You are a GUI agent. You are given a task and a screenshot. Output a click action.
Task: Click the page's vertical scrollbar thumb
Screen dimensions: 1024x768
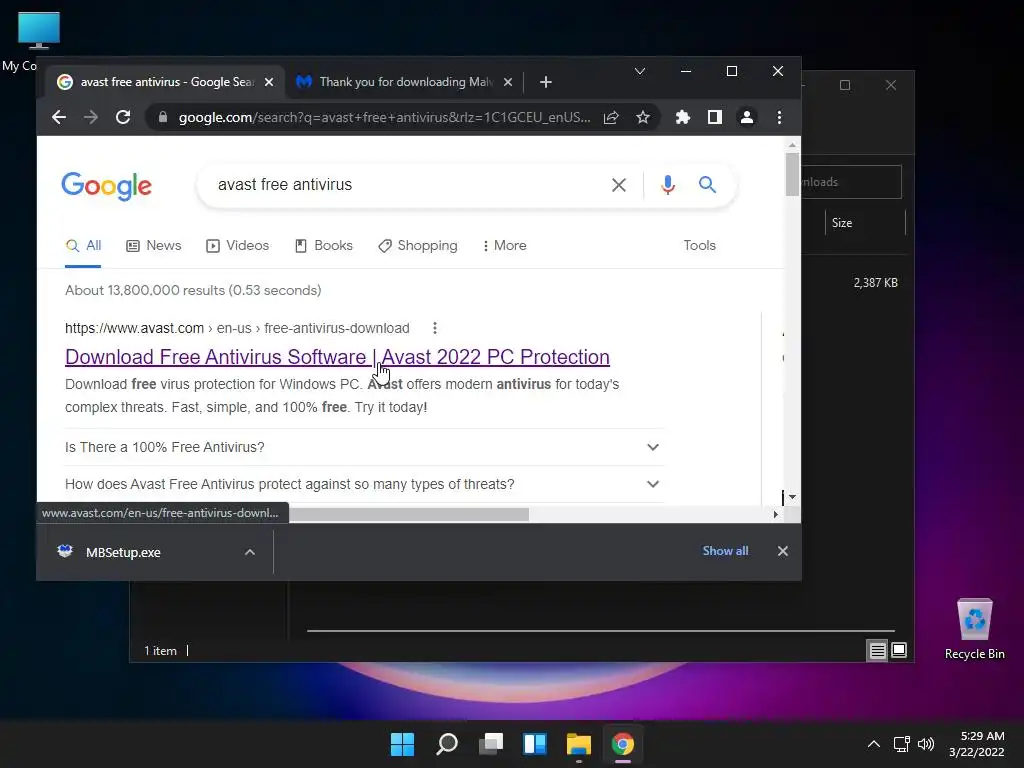pyautogui.click(x=792, y=174)
